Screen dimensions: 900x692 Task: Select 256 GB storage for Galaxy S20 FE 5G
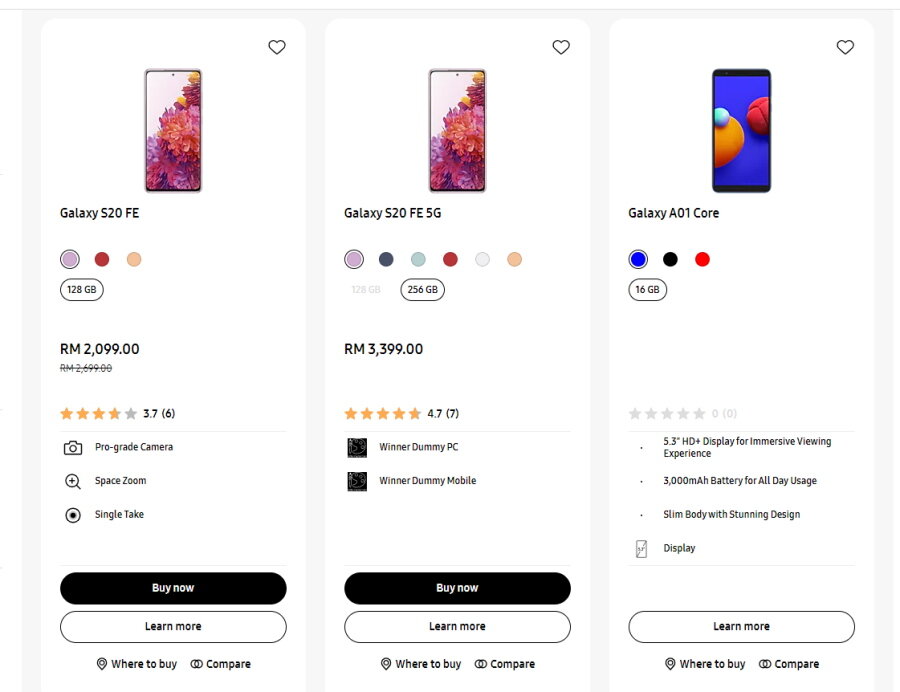point(423,290)
